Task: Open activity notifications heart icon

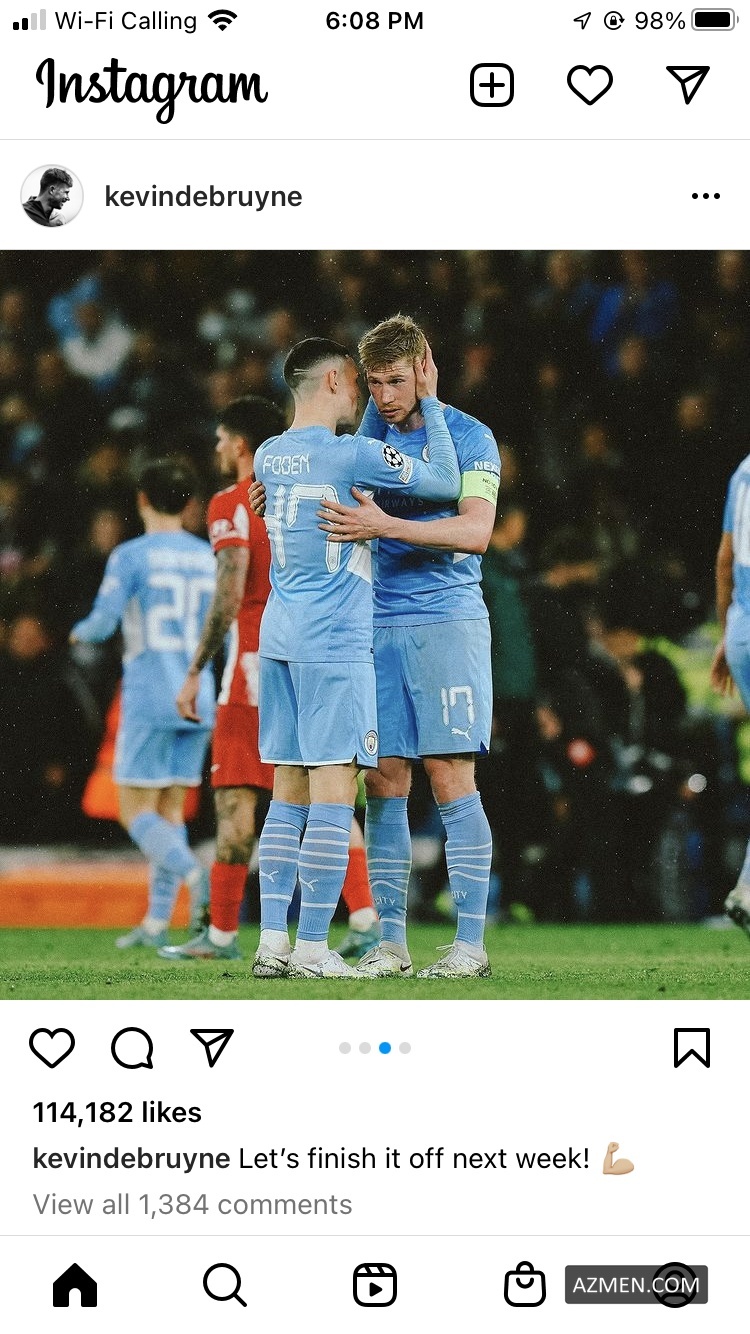Action: [x=590, y=85]
